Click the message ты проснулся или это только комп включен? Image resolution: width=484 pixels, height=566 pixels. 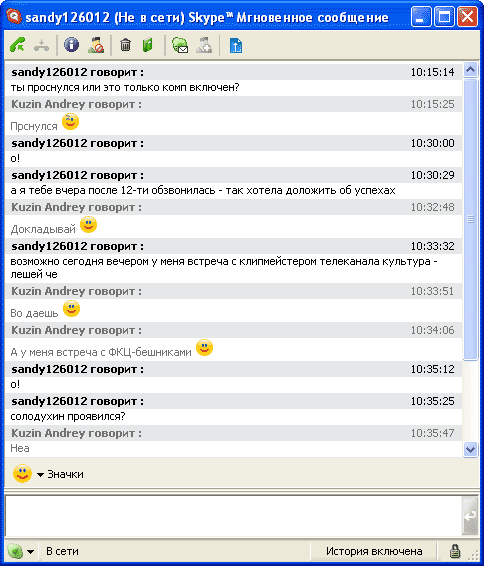(x=125, y=88)
